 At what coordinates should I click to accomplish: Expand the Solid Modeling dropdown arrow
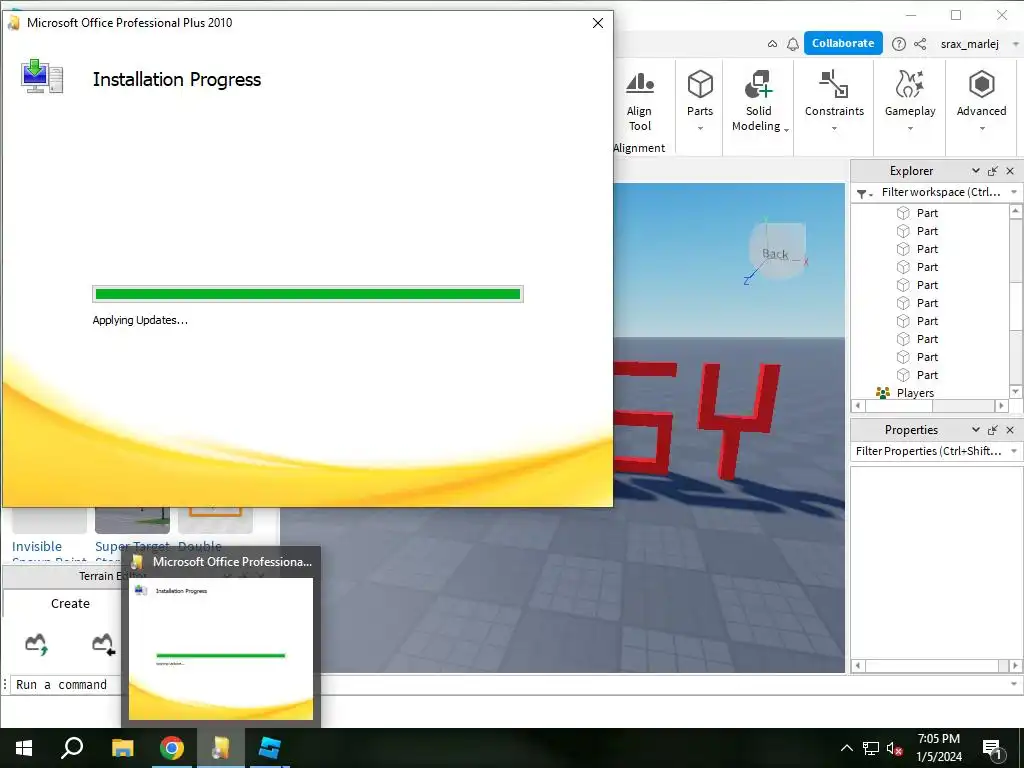(x=786, y=129)
